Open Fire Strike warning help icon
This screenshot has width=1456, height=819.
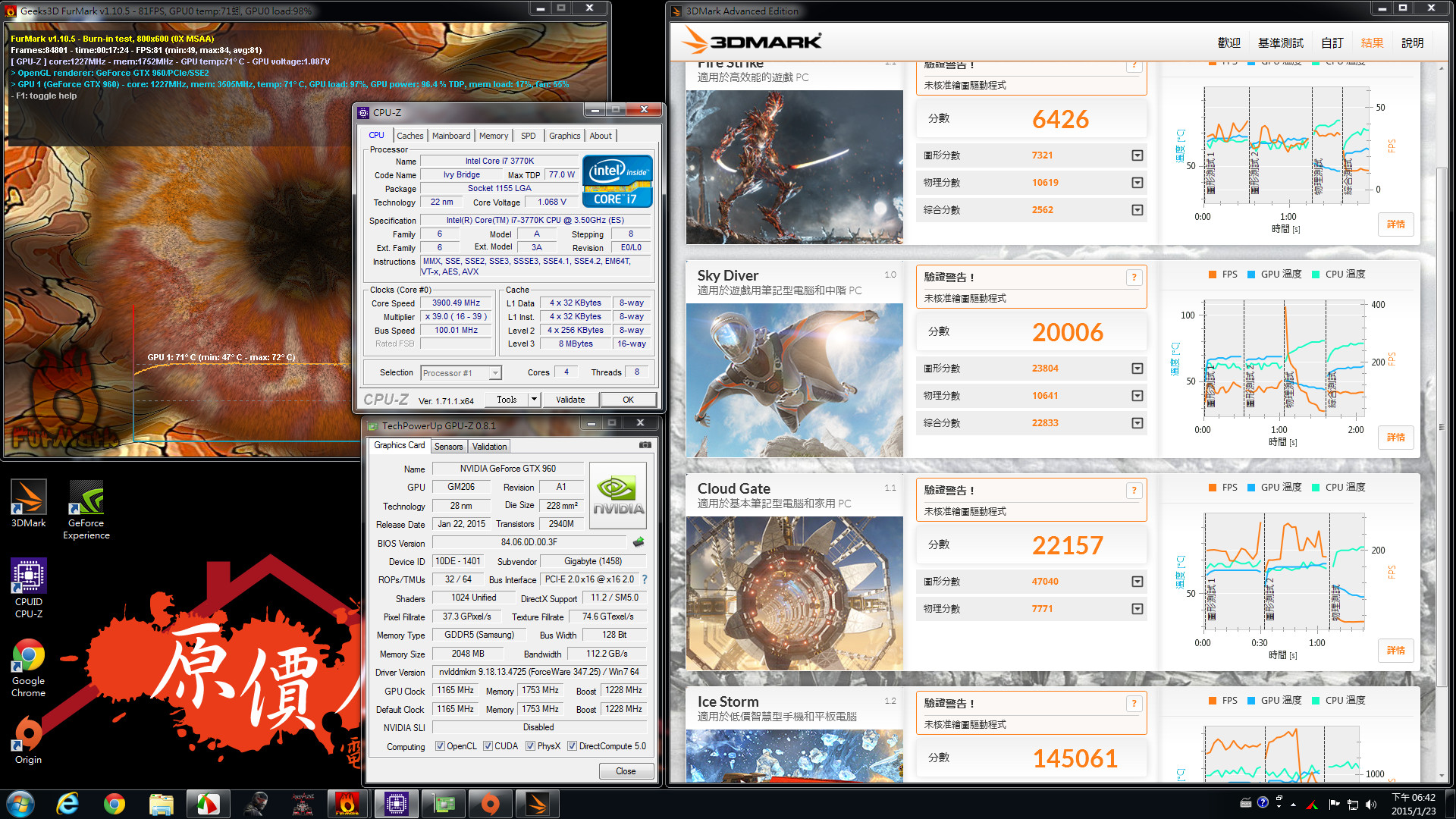tap(1134, 65)
